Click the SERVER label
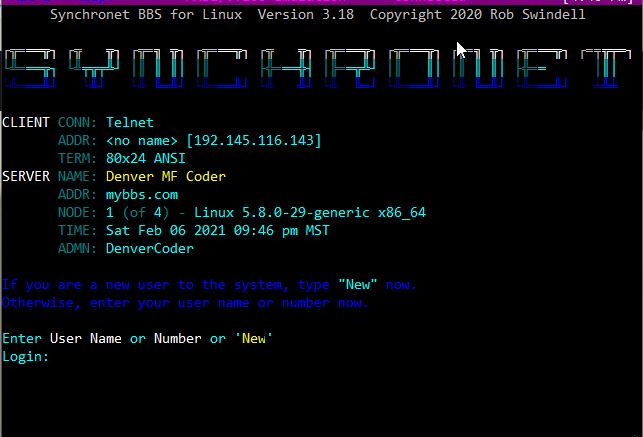The height and width of the screenshot is (437, 643). coord(25,176)
